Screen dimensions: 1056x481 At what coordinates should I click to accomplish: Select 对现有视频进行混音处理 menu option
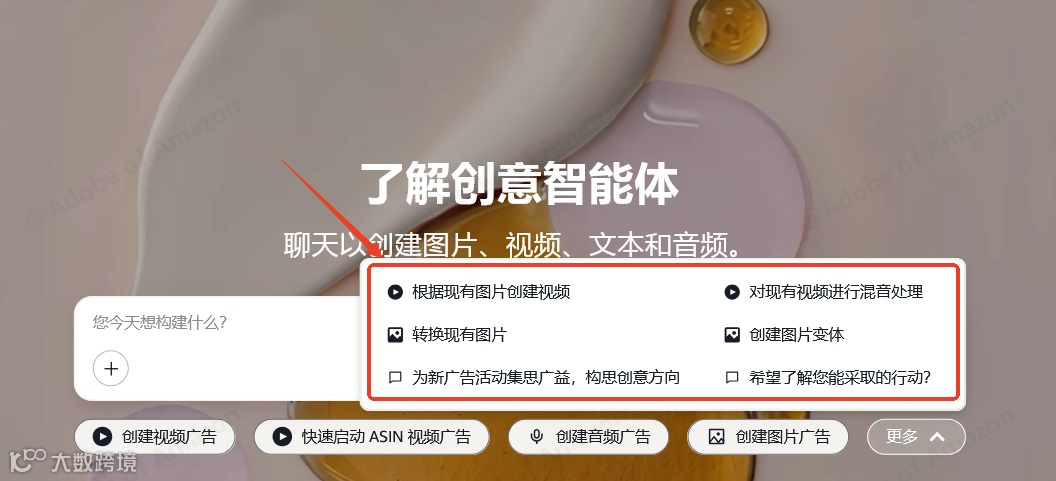[823, 292]
